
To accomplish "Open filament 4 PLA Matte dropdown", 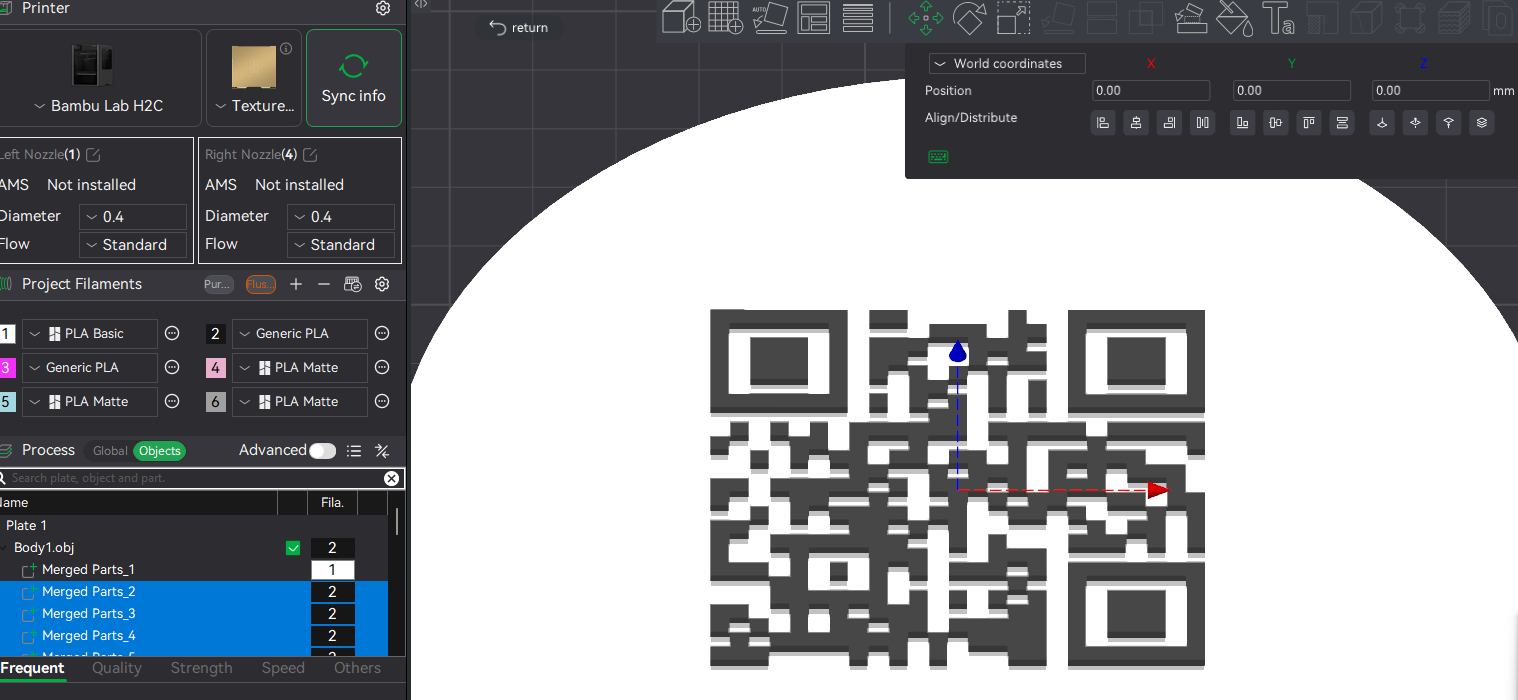I will 300,367.
